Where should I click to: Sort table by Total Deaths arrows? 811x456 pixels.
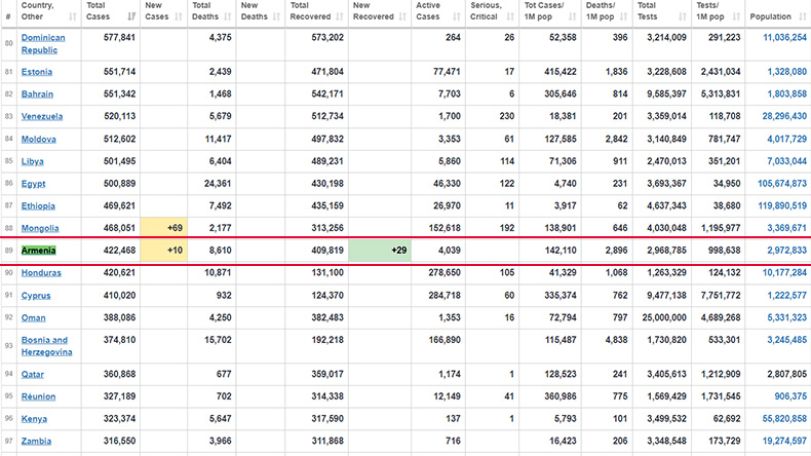(x=228, y=17)
